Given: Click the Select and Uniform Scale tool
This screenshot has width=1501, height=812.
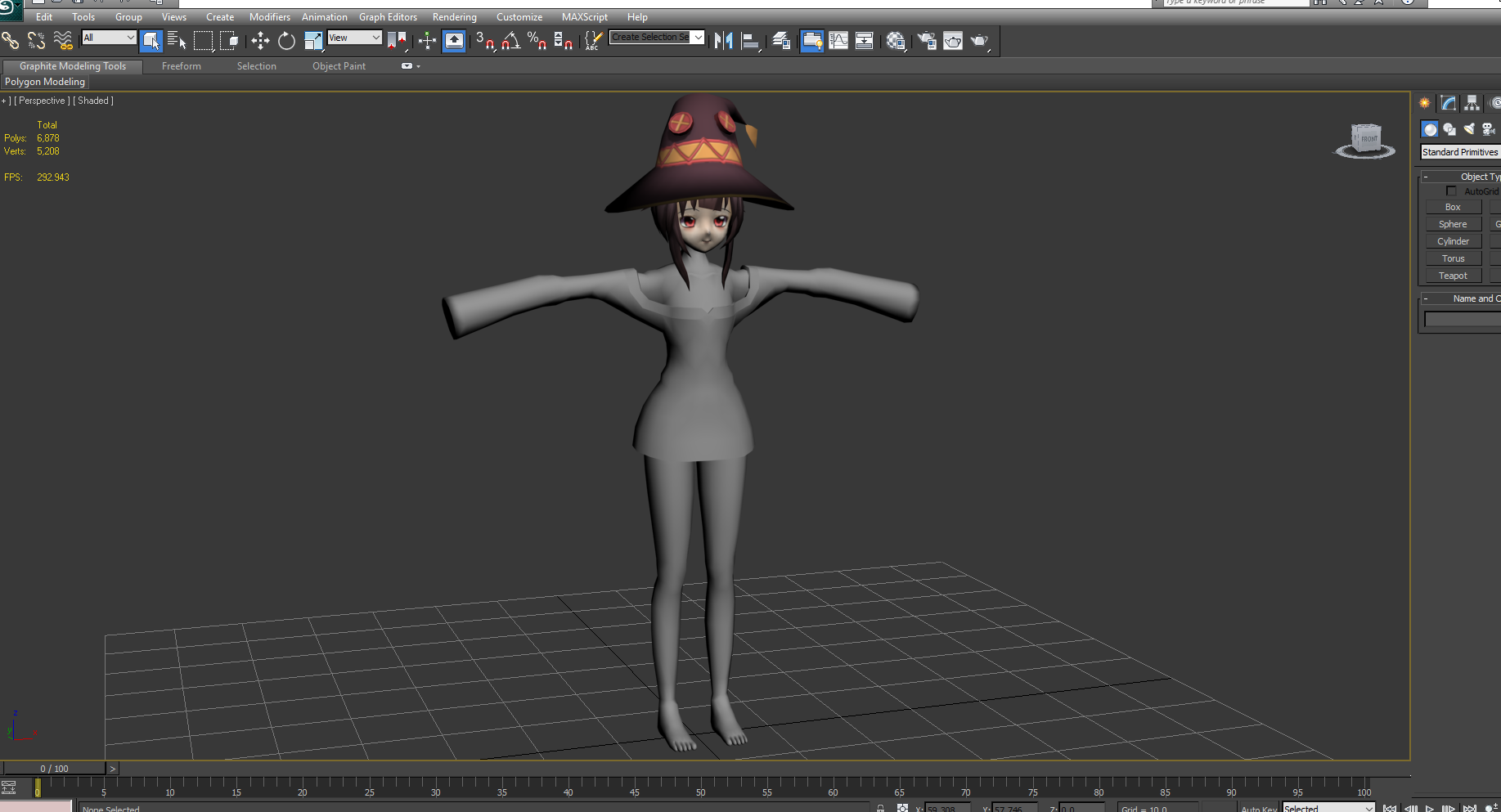Looking at the screenshot, I should pyautogui.click(x=313, y=40).
